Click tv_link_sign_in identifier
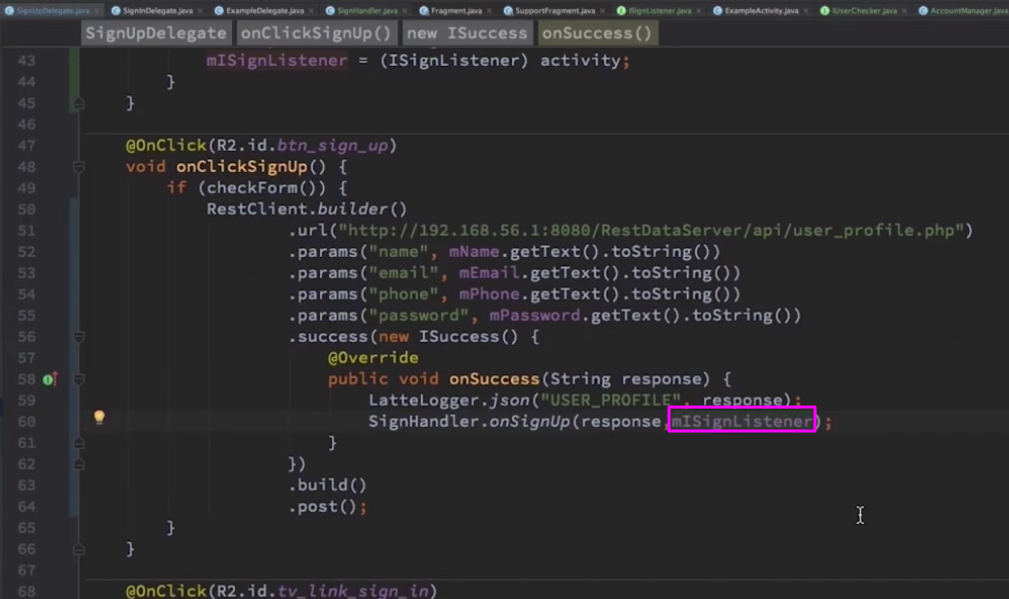 click(x=353, y=591)
